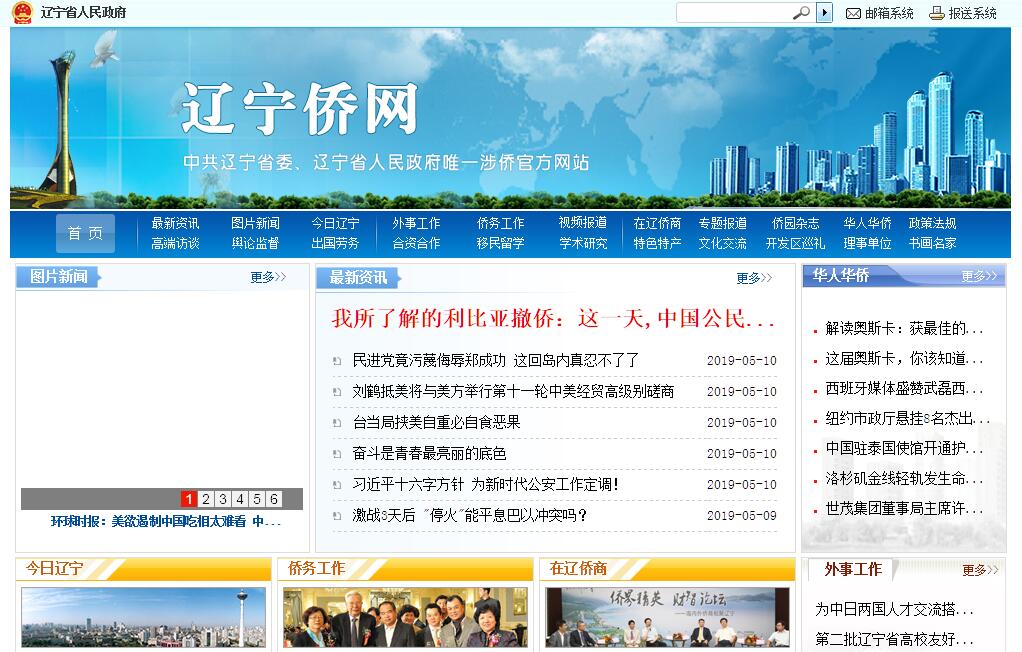The width and height of the screenshot is (1022, 652).
Task: Switch photo slideshow to slide 3
Action: [223, 499]
